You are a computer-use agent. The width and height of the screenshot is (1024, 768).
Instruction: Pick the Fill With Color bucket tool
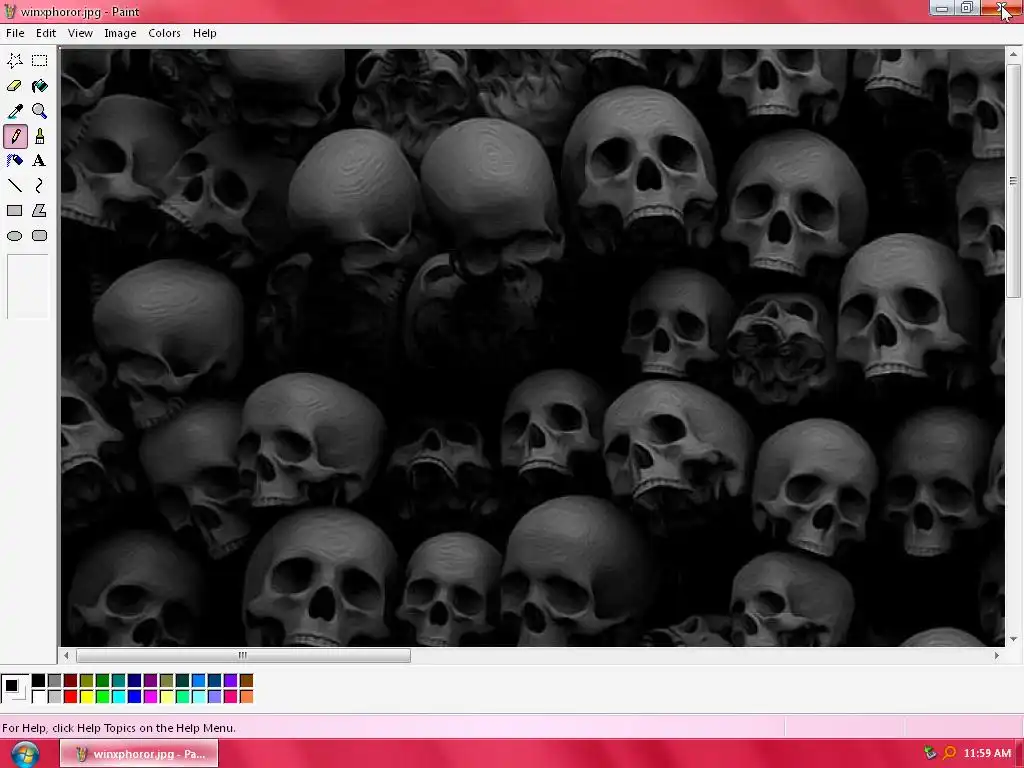pos(39,86)
